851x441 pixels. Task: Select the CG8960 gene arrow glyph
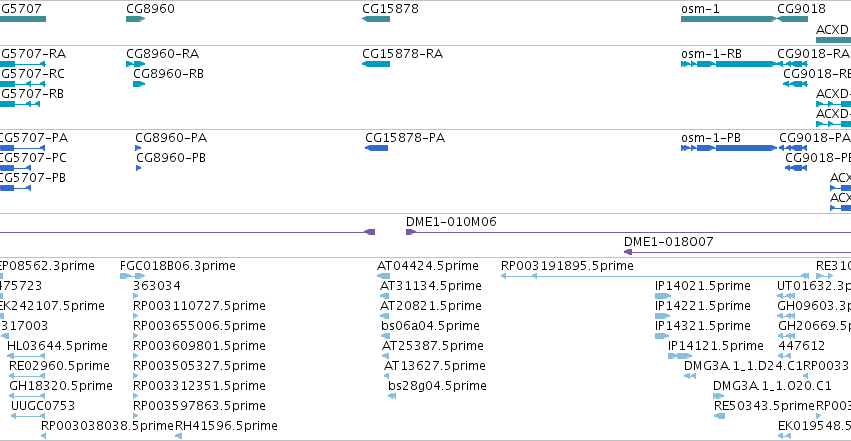click(136, 19)
